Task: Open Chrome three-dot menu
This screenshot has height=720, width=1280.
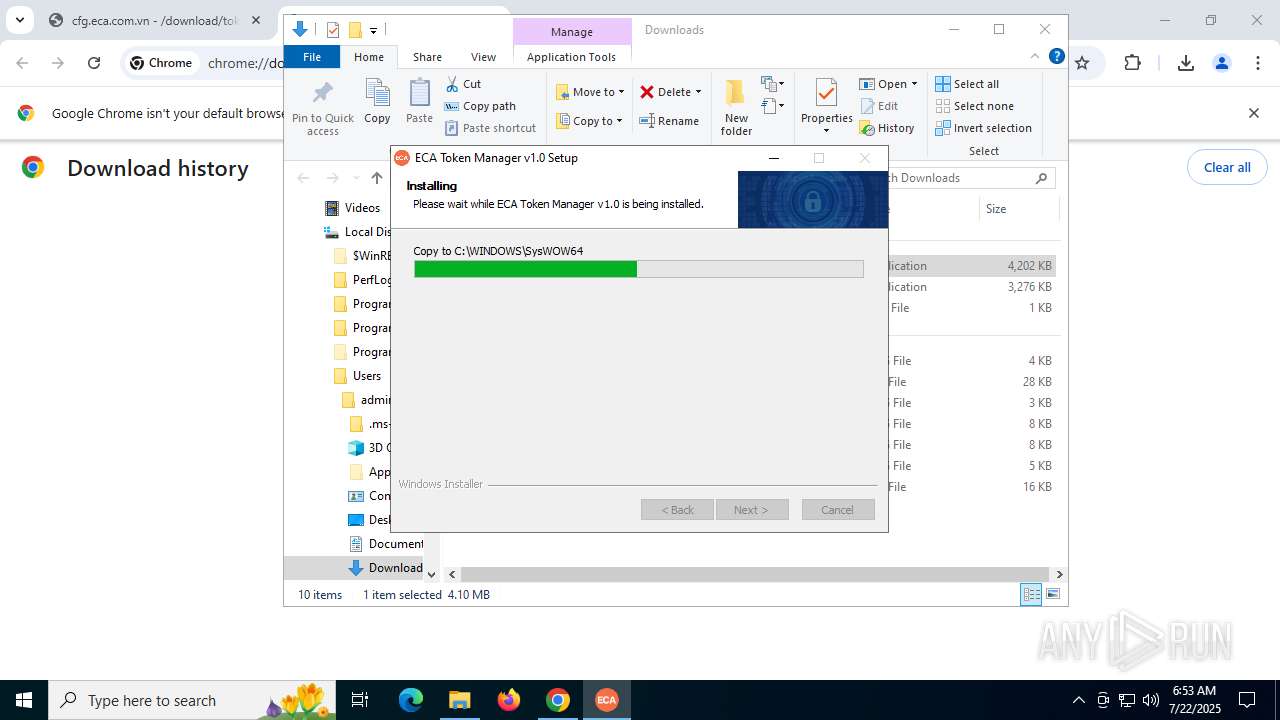Action: click(1257, 63)
